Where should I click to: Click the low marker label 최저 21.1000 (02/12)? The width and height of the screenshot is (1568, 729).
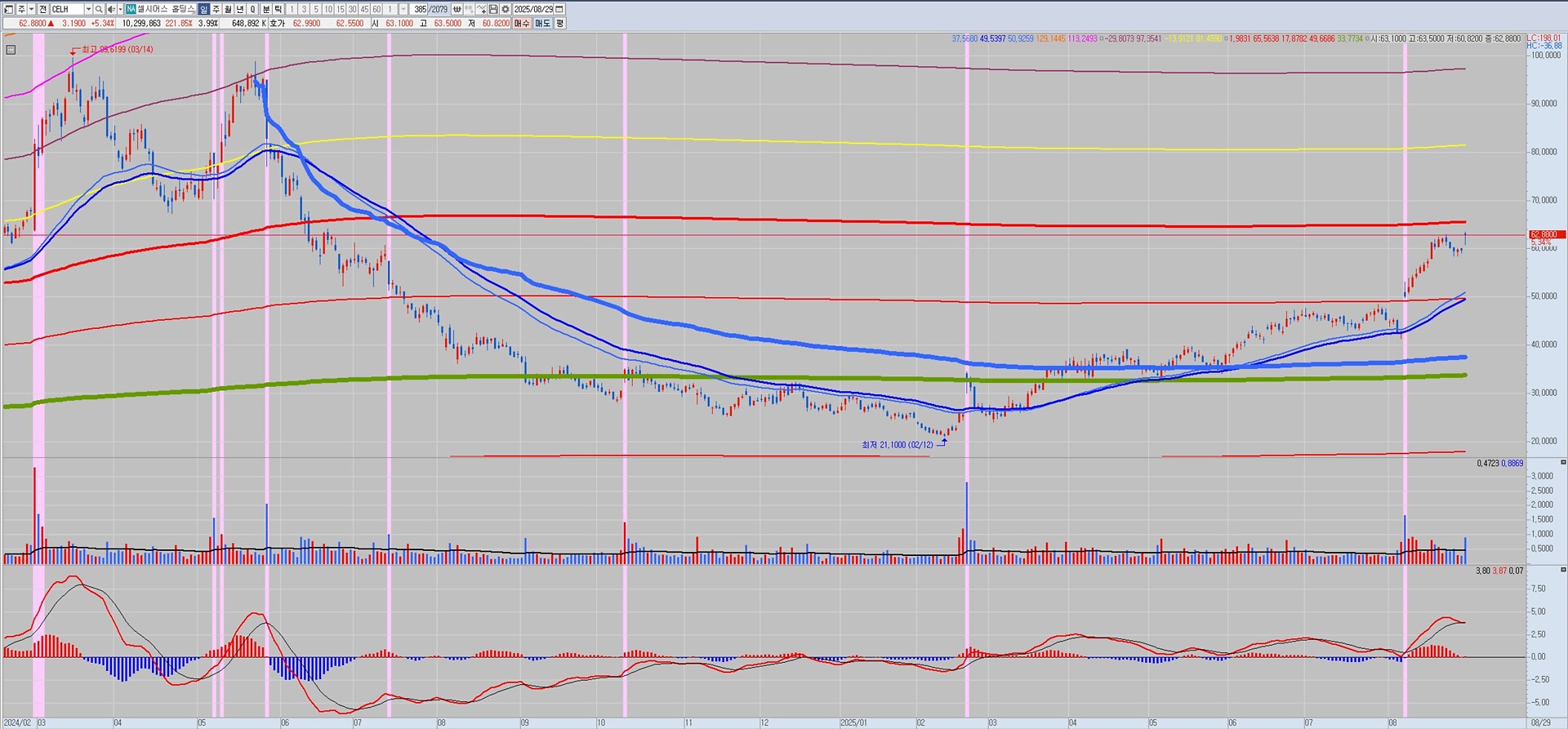point(898,445)
